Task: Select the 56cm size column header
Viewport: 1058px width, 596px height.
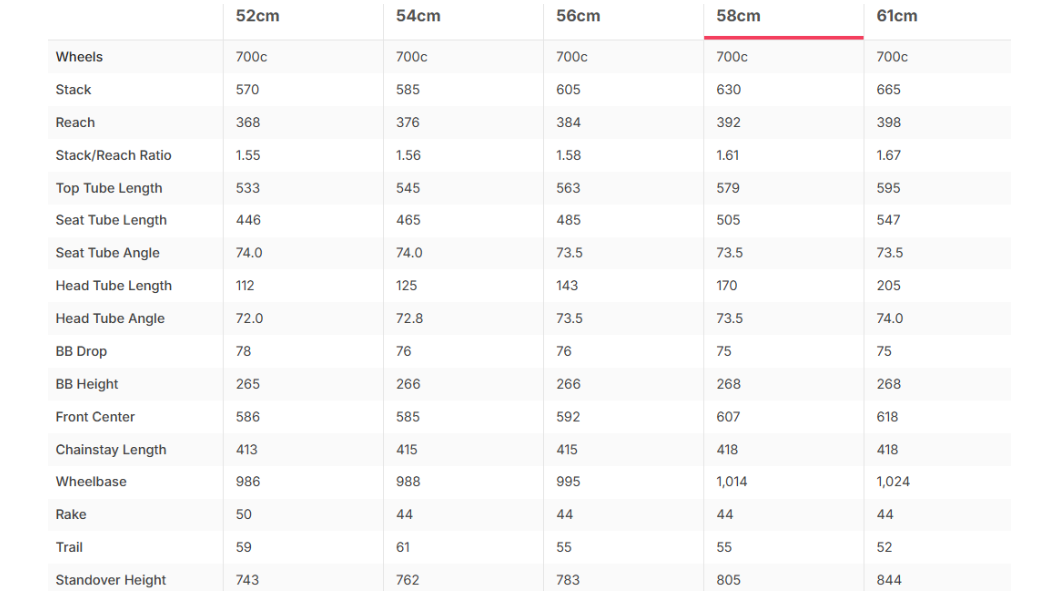Action: (x=578, y=16)
